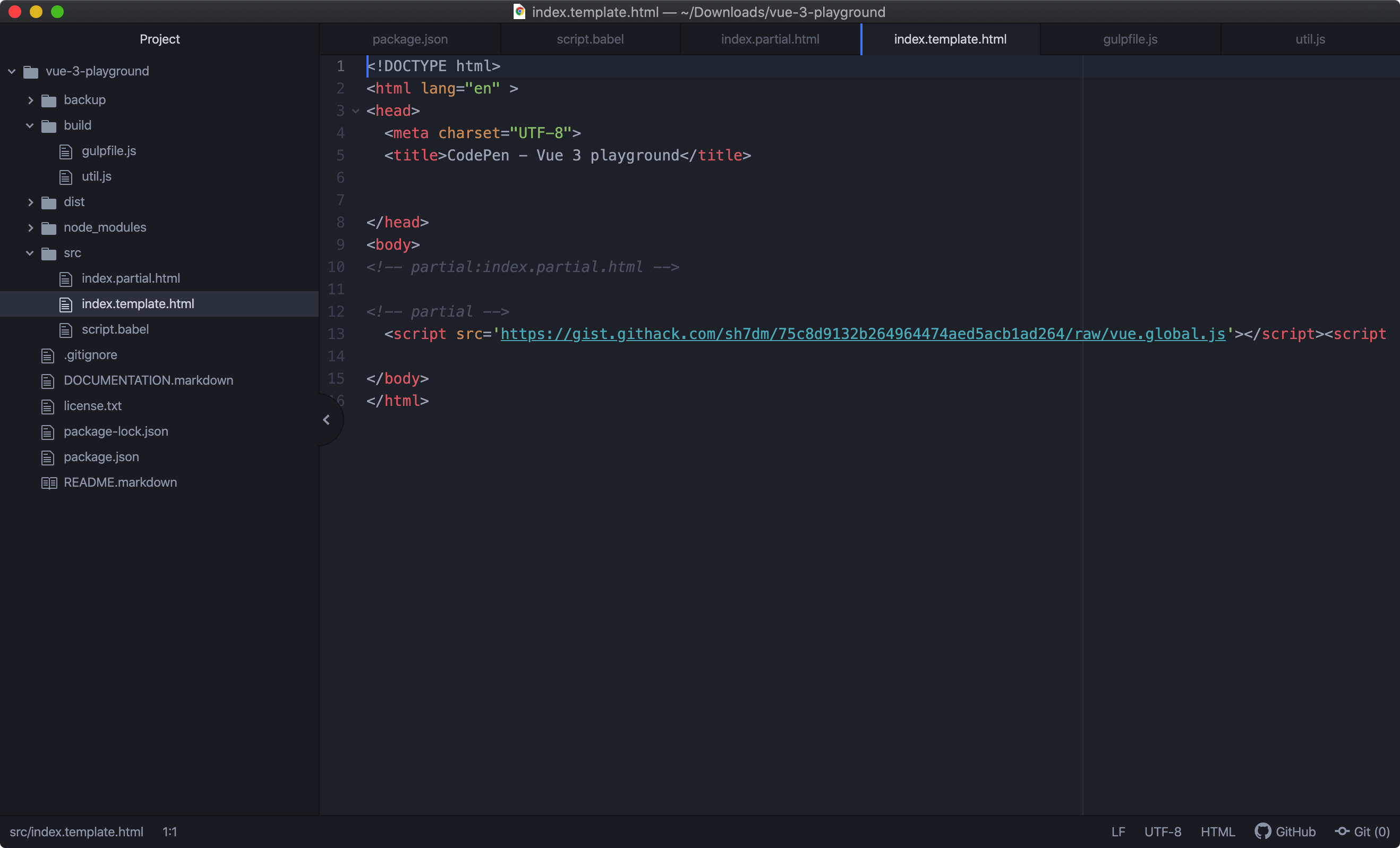Collapse the build folder
1400x848 pixels.
point(30,125)
